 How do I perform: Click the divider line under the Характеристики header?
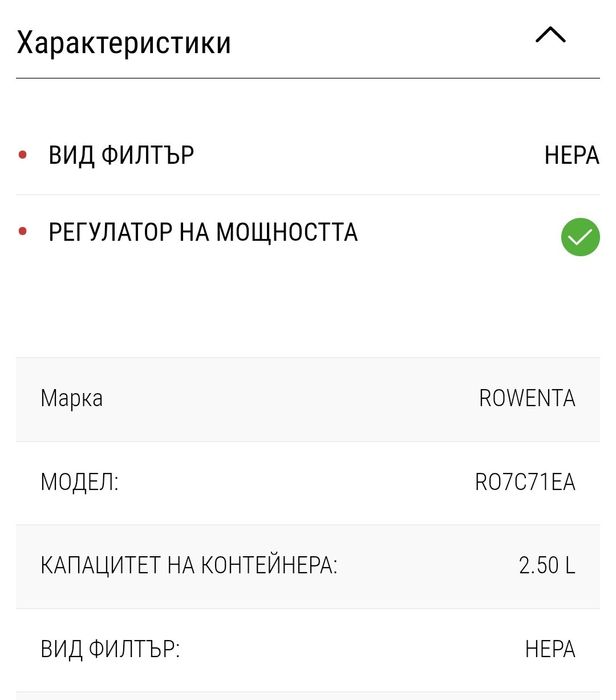tap(308, 78)
